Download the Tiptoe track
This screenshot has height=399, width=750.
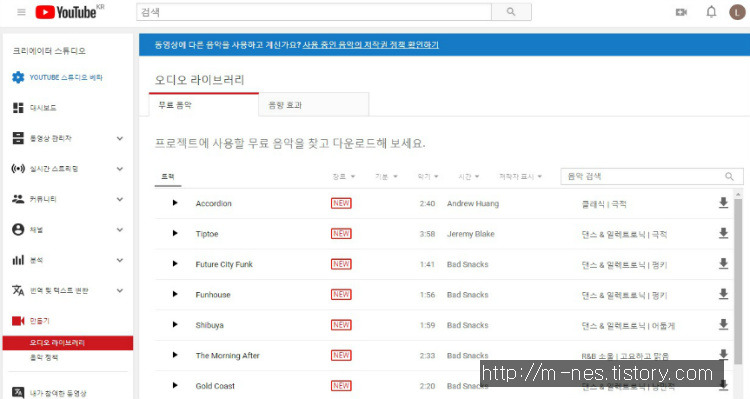[723, 233]
